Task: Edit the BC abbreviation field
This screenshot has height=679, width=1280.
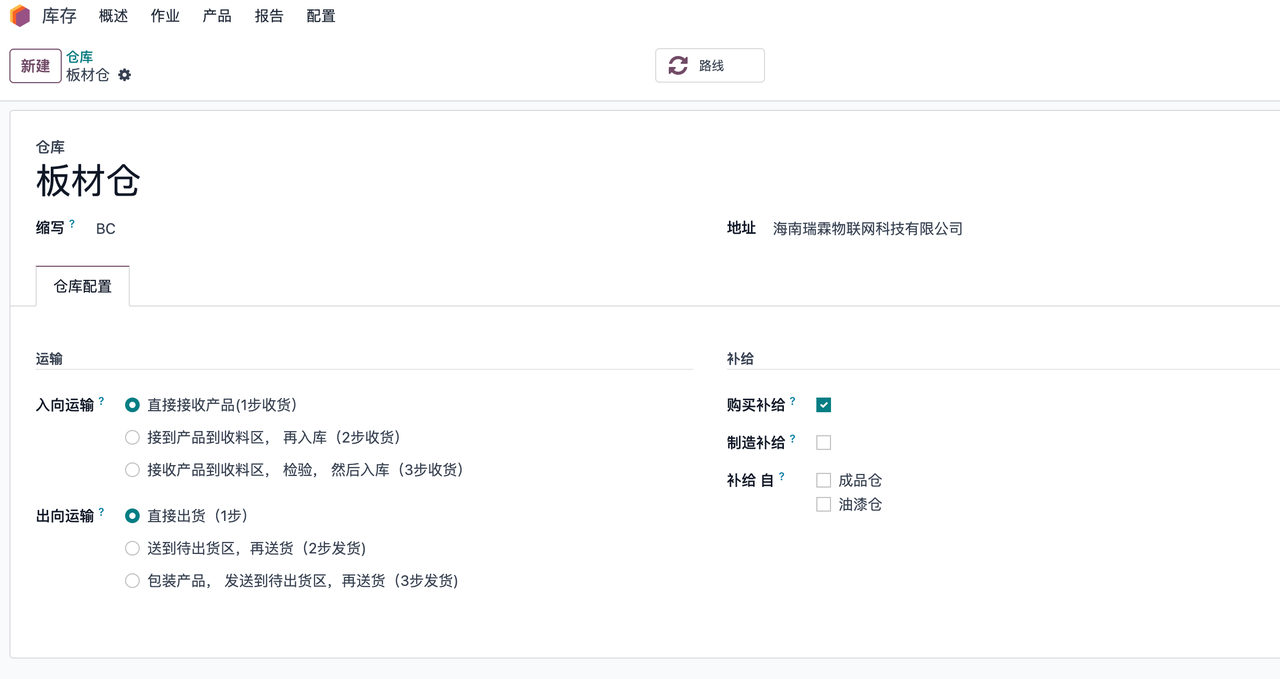Action: [x=106, y=229]
